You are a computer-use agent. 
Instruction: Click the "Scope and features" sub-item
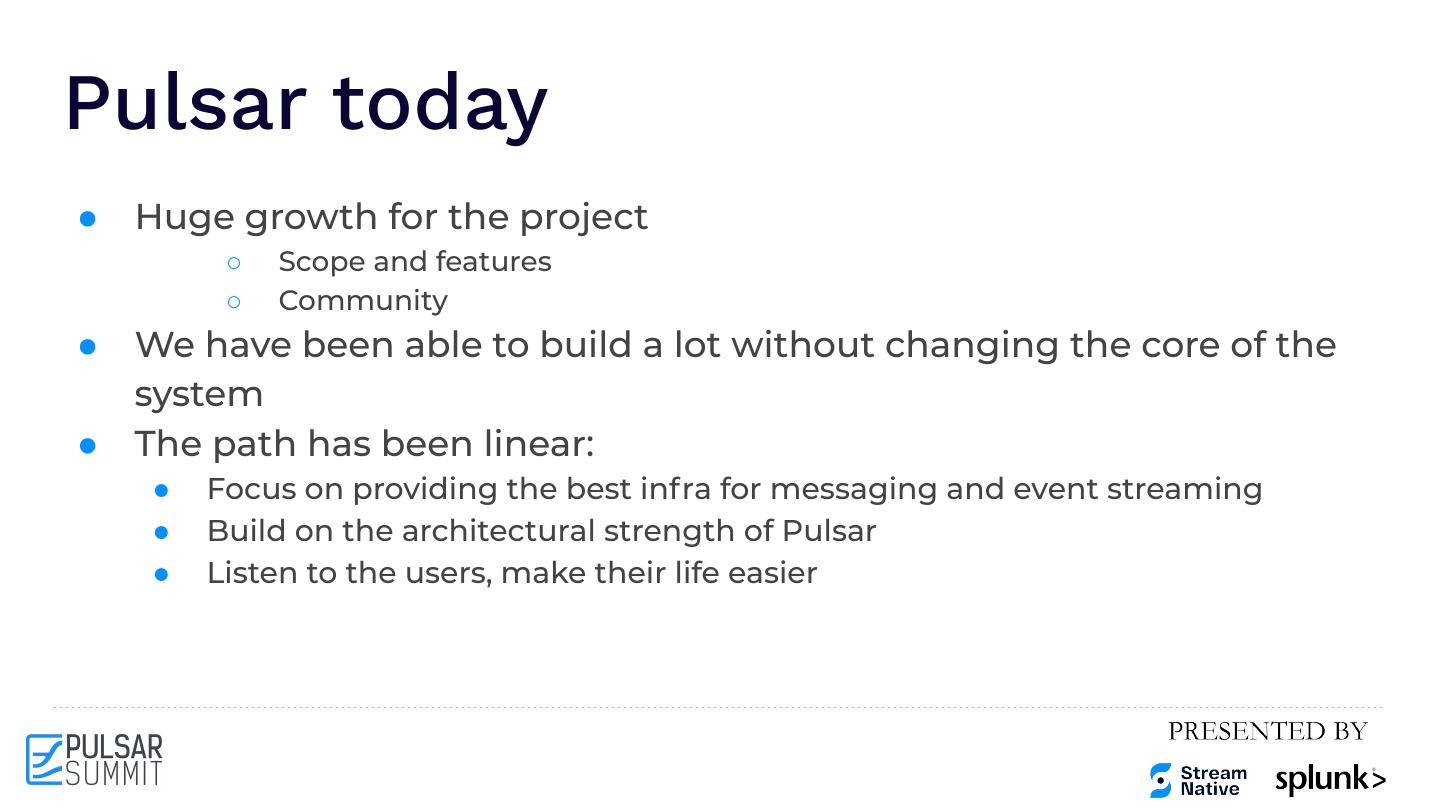(414, 262)
